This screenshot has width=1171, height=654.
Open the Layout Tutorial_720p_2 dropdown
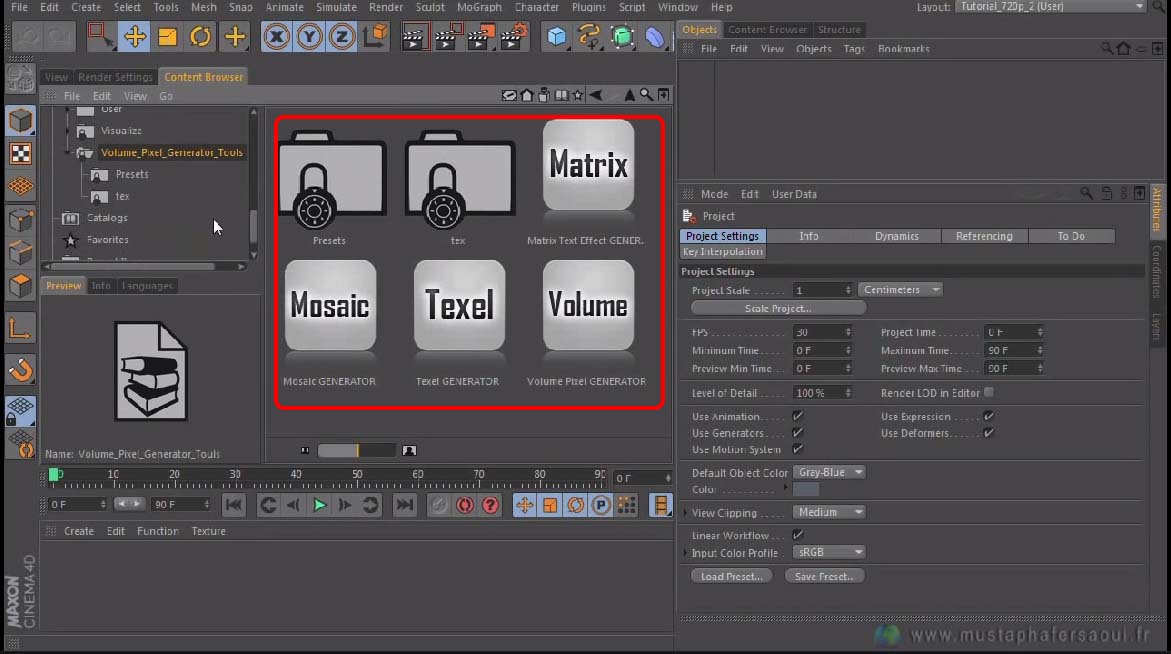1050,7
